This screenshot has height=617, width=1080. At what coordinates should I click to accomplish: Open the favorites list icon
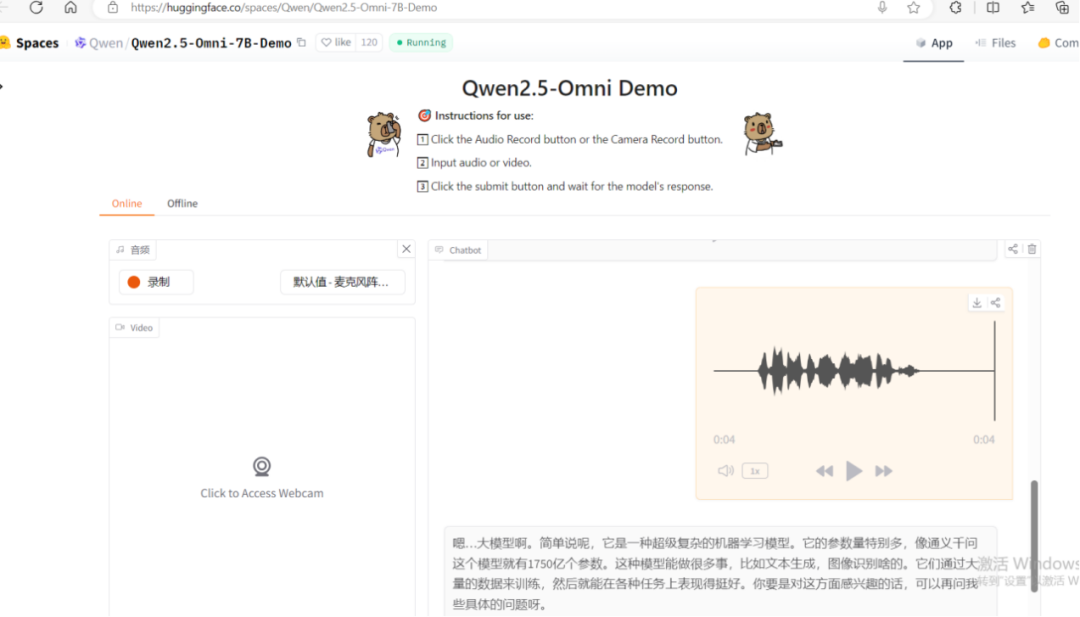coord(1028,8)
